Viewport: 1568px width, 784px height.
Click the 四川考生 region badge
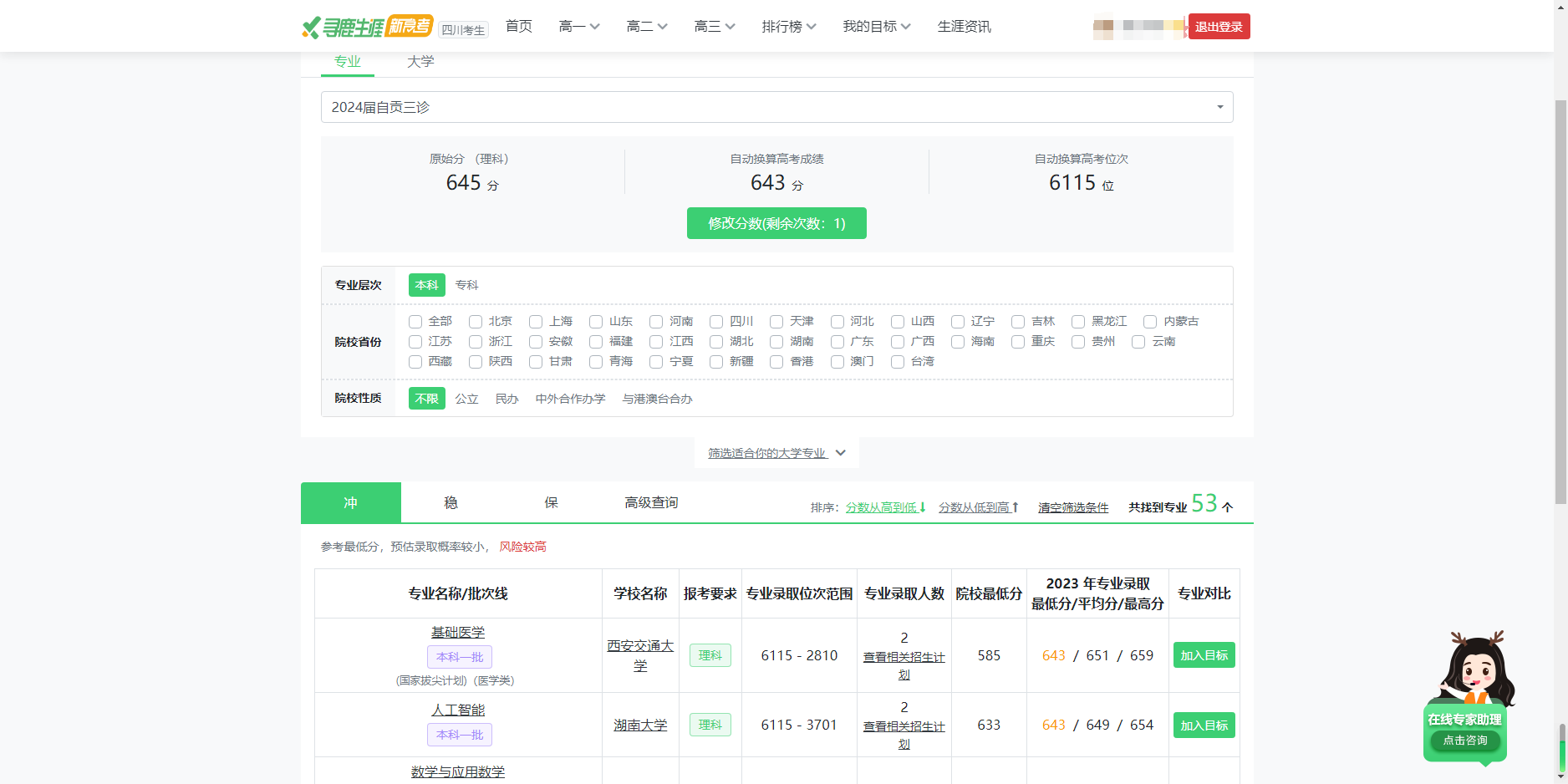463,30
